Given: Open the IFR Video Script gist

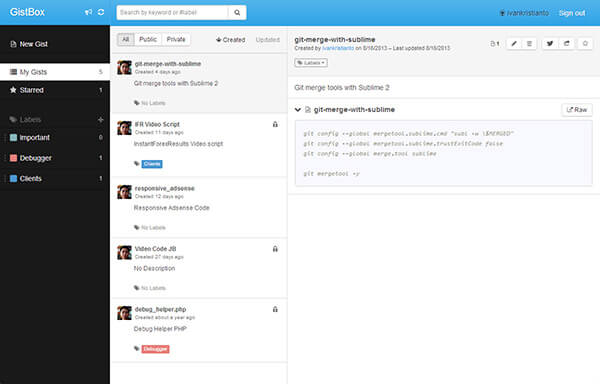Looking at the screenshot, I should [x=199, y=145].
